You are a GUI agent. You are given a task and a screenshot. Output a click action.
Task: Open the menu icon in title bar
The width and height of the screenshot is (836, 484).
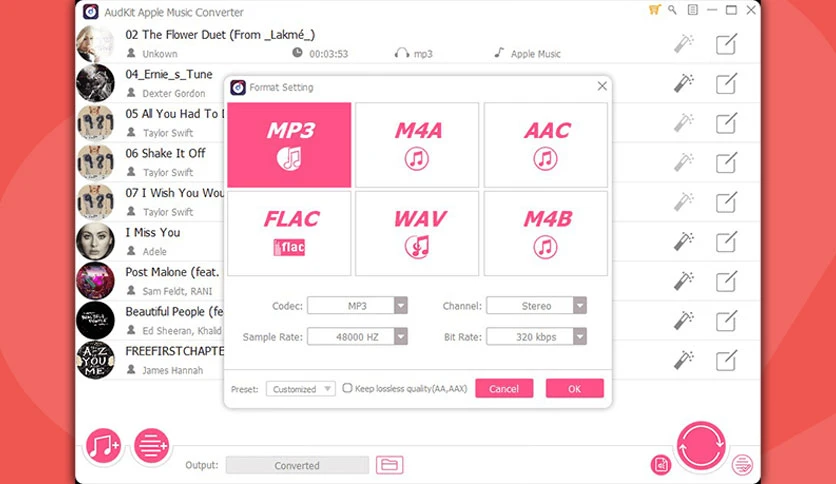(x=693, y=10)
